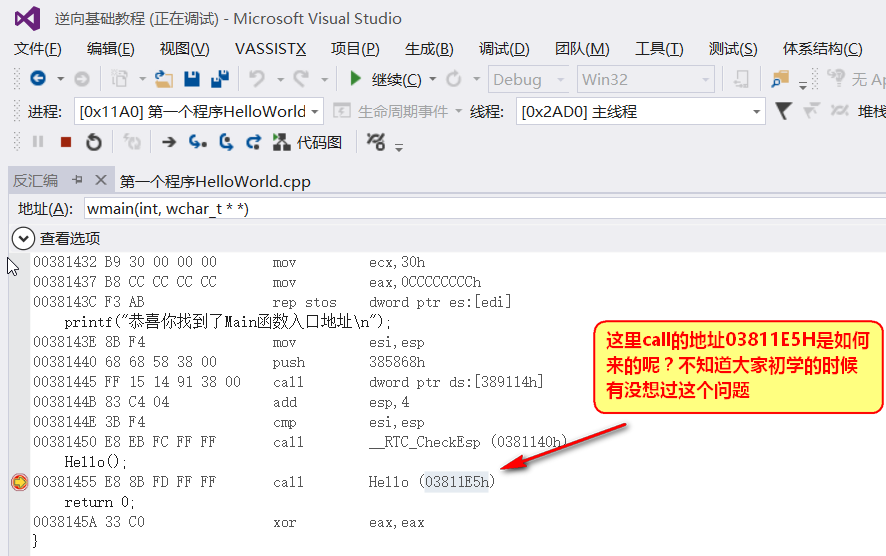Click the 'rep stos' instruction line
Viewport: 886px width, 556px height.
point(272,302)
